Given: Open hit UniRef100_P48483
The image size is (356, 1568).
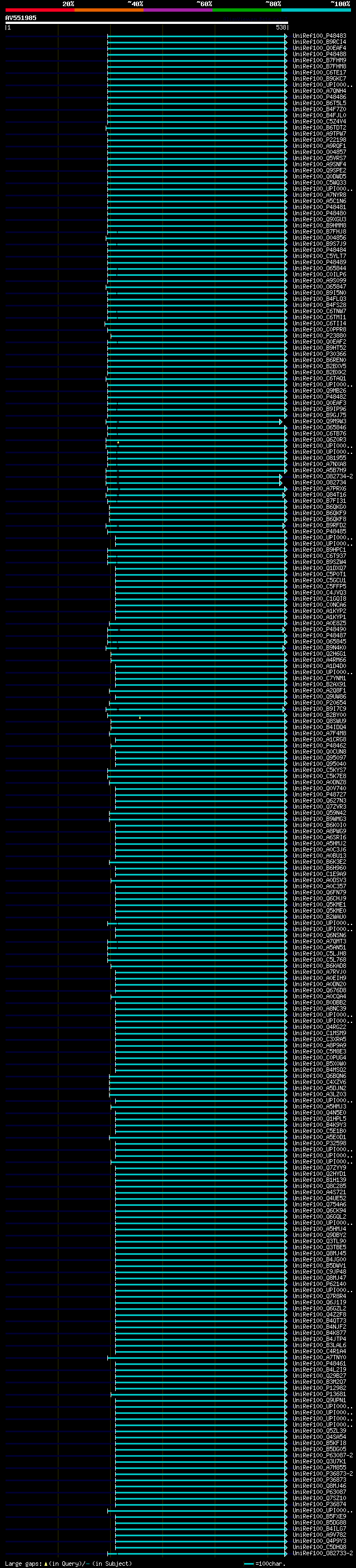Looking at the screenshot, I should coord(319,36).
